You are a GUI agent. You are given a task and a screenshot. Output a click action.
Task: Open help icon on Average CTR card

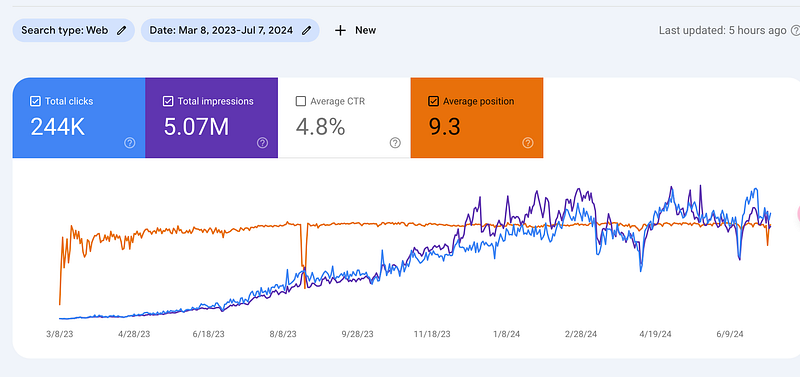[395, 143]
